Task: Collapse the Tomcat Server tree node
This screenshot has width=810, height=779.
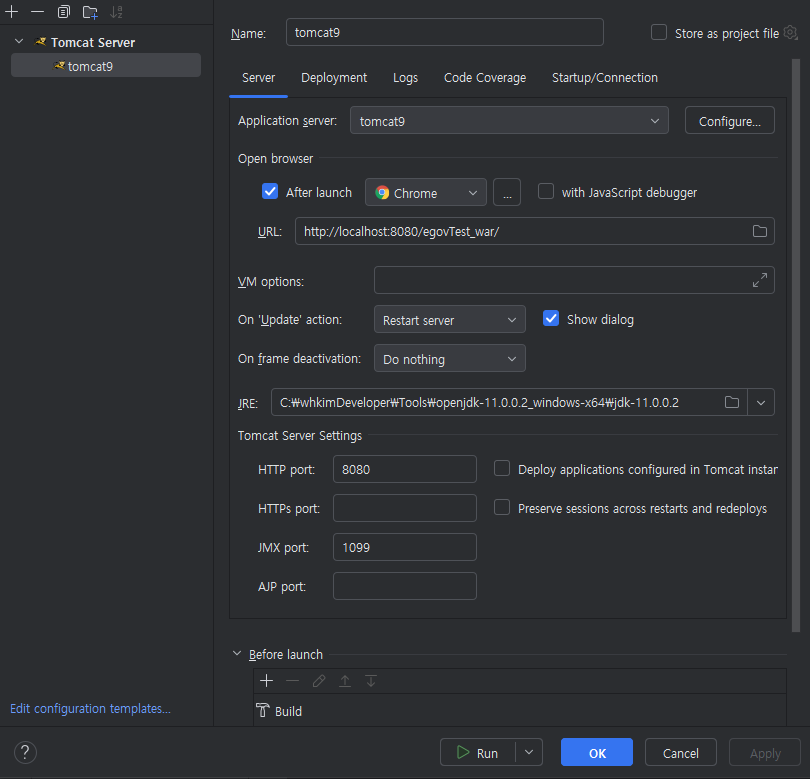Action: 19,41
